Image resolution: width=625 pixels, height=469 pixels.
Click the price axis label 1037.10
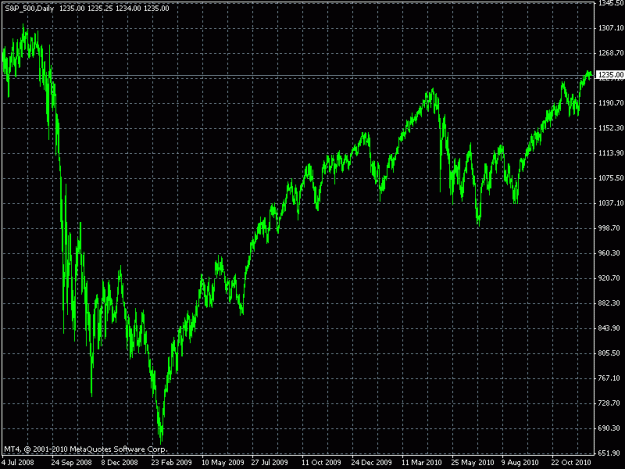[611, 203]
